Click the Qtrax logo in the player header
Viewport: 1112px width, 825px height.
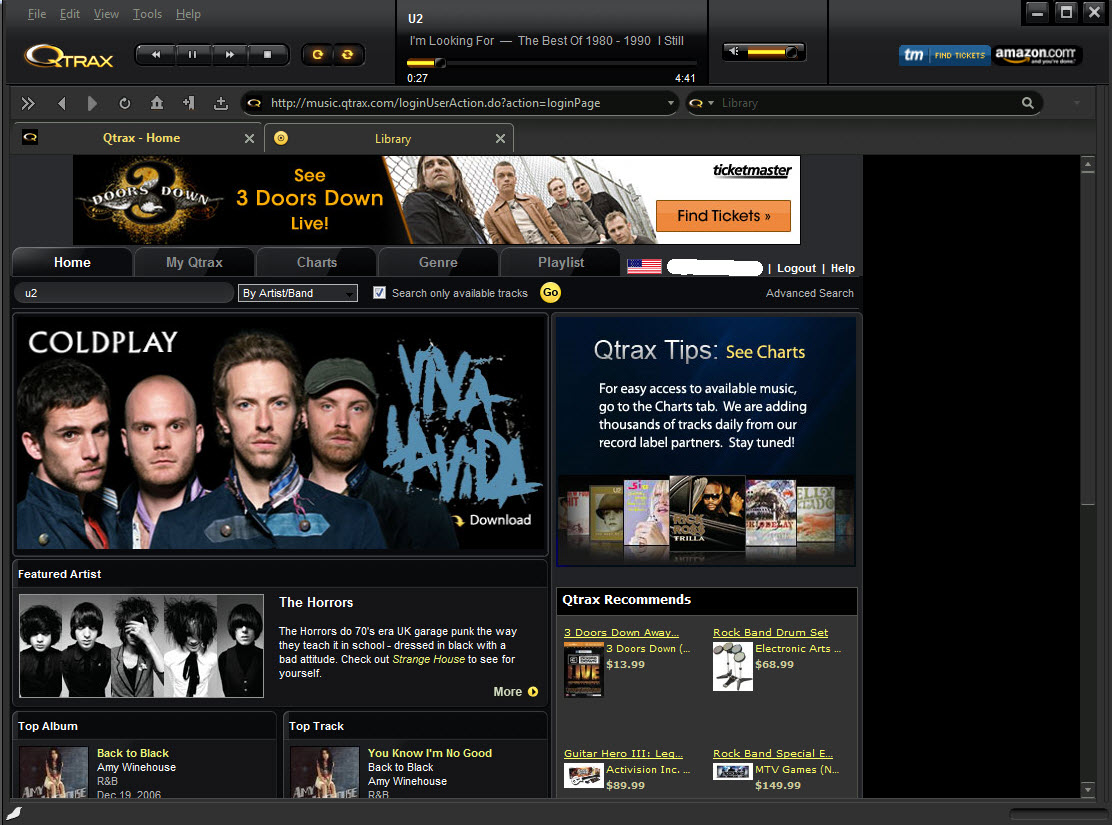click(x=69, y=56)
